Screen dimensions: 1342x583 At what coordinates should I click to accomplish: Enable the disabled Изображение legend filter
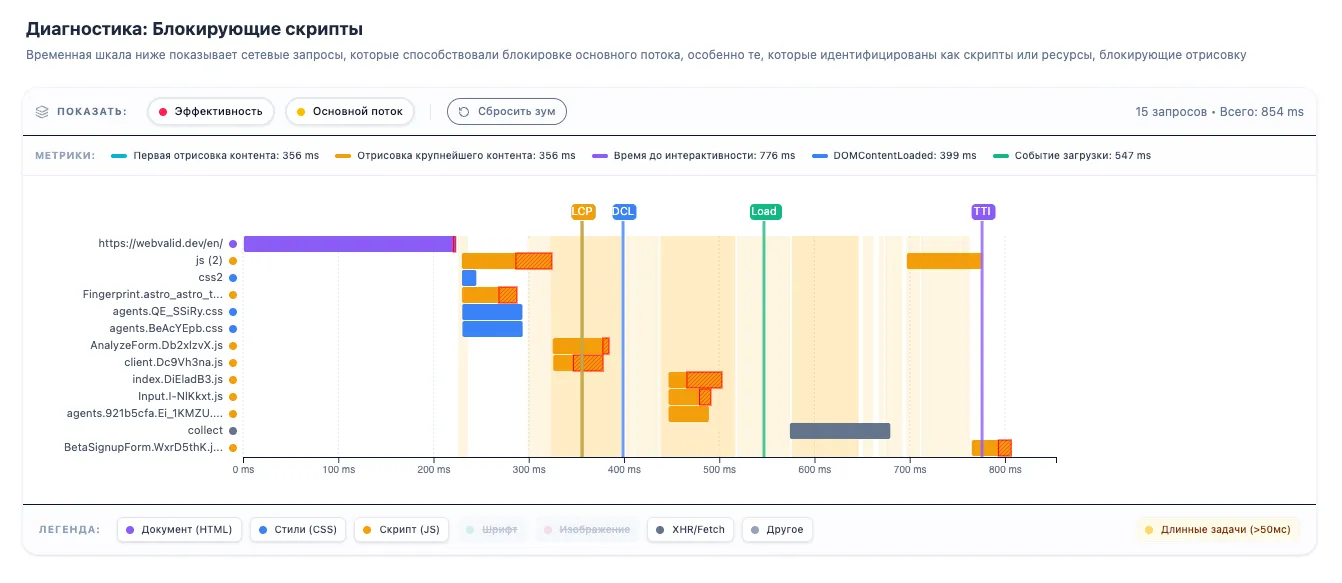(x=587, y=529)
